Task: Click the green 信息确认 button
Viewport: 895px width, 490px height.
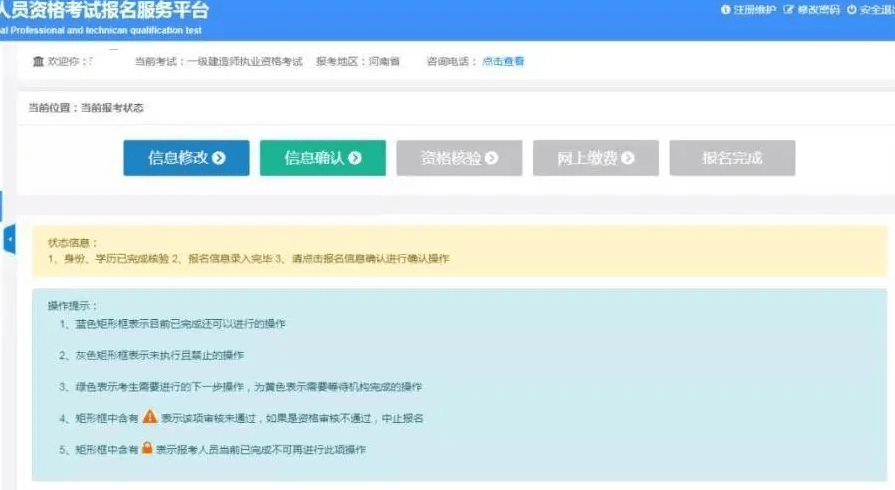Action: click(x=322, y=158)
